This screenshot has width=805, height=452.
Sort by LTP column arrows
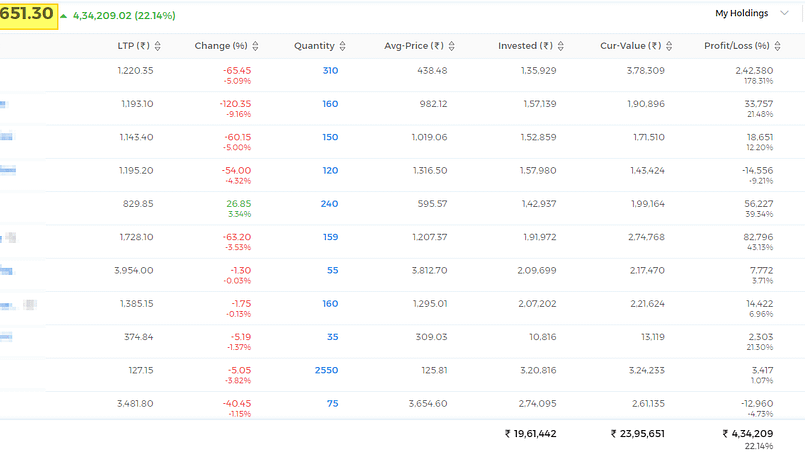point(158,46)
